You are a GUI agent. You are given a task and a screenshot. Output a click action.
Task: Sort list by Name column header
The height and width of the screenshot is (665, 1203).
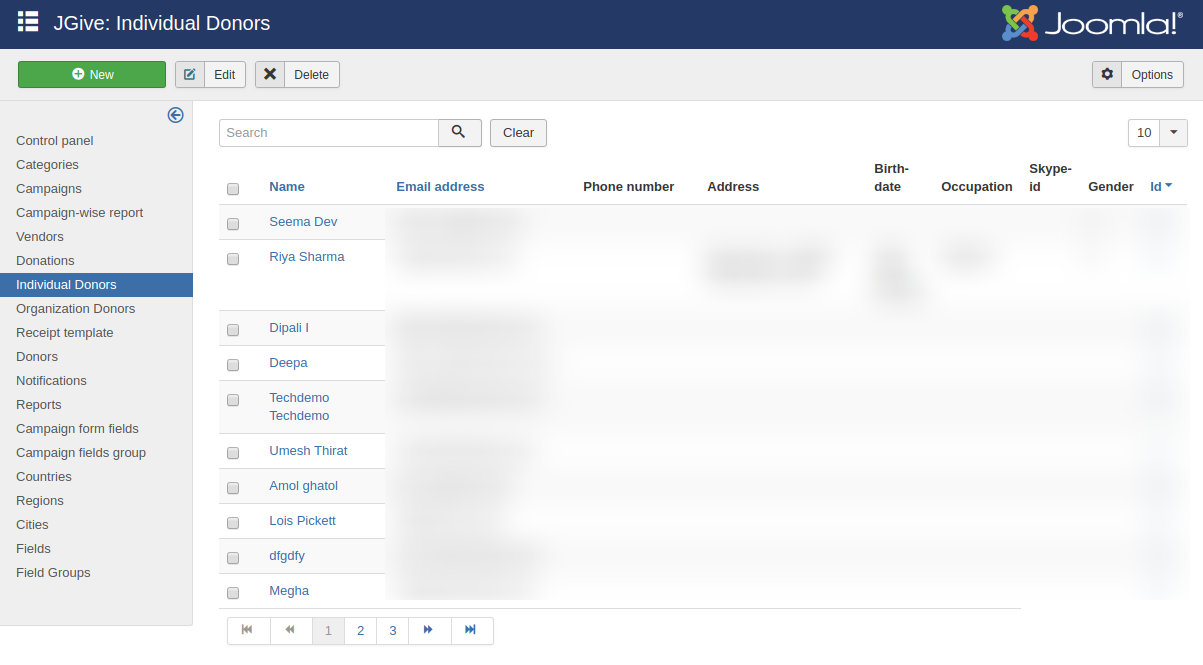(287, 187)
